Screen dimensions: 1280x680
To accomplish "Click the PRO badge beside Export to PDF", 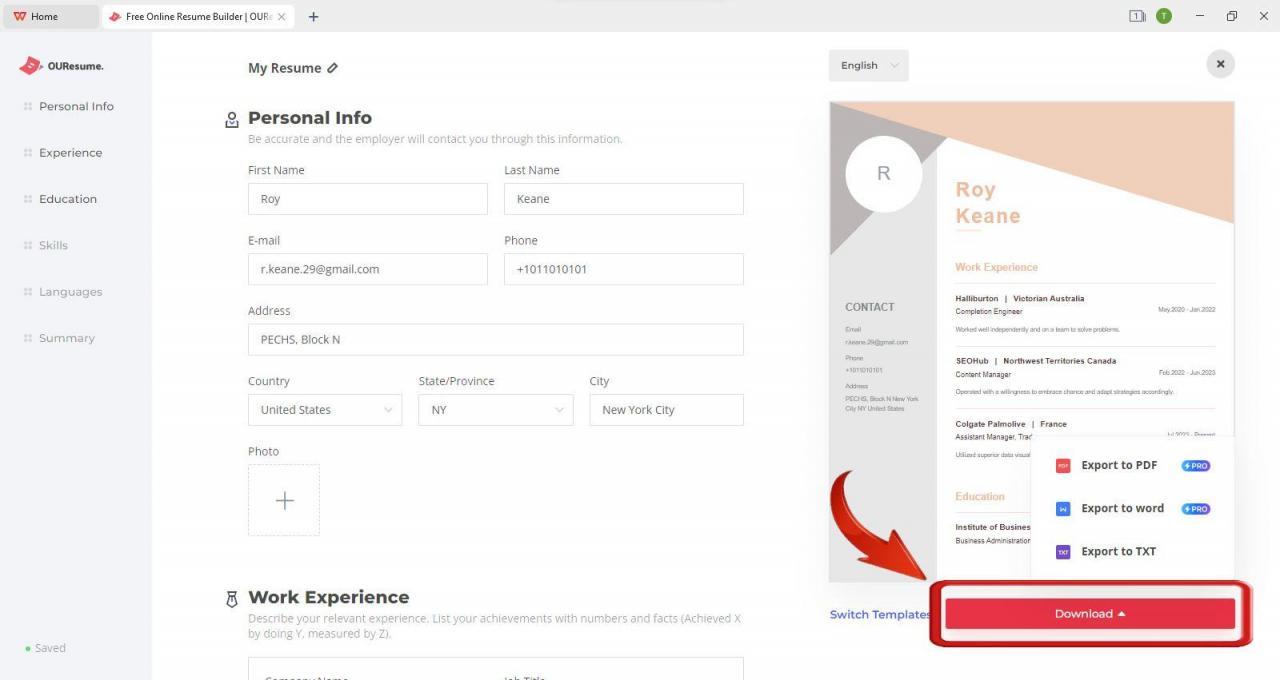I will tap(1196, 465).
